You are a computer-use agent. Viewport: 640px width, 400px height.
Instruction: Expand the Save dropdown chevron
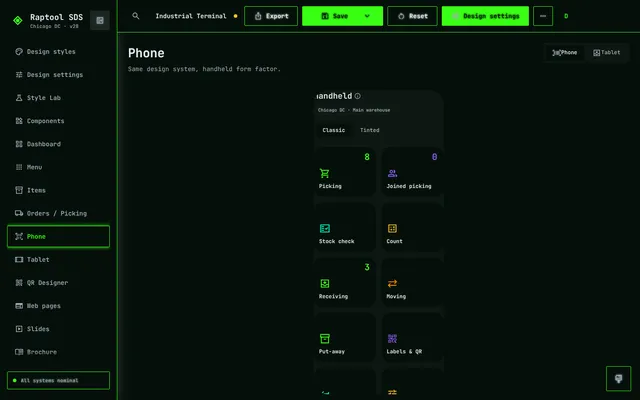(367, 16)
